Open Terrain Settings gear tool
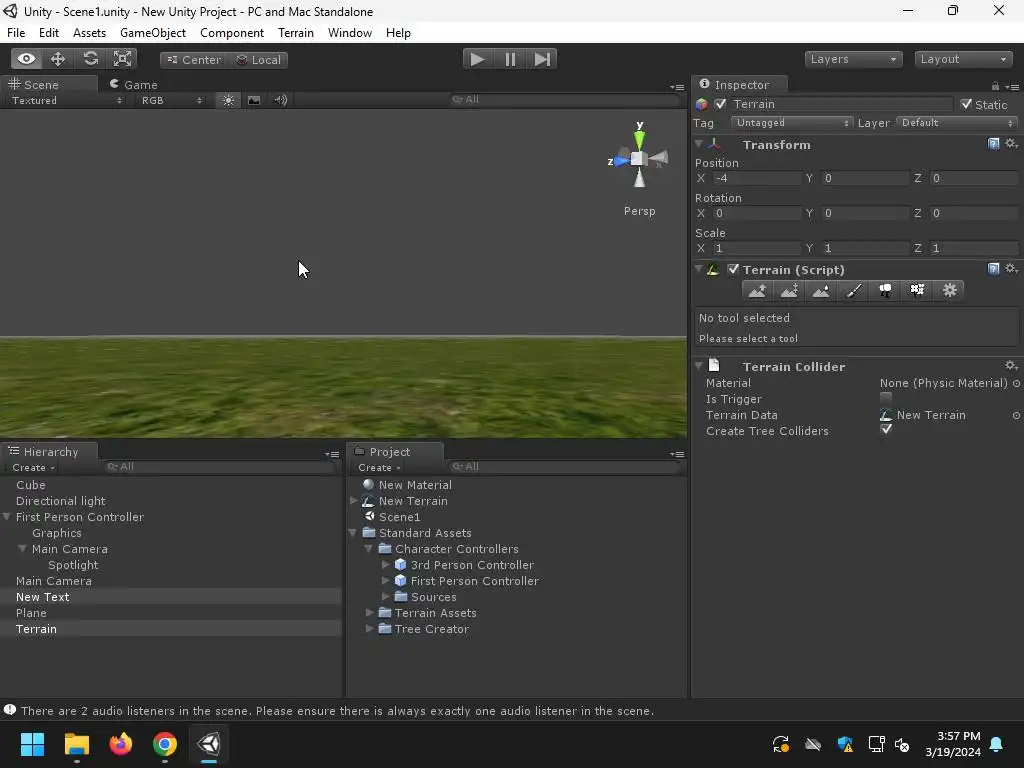Viewport: 1024px width, 768px height. [950, 291]
